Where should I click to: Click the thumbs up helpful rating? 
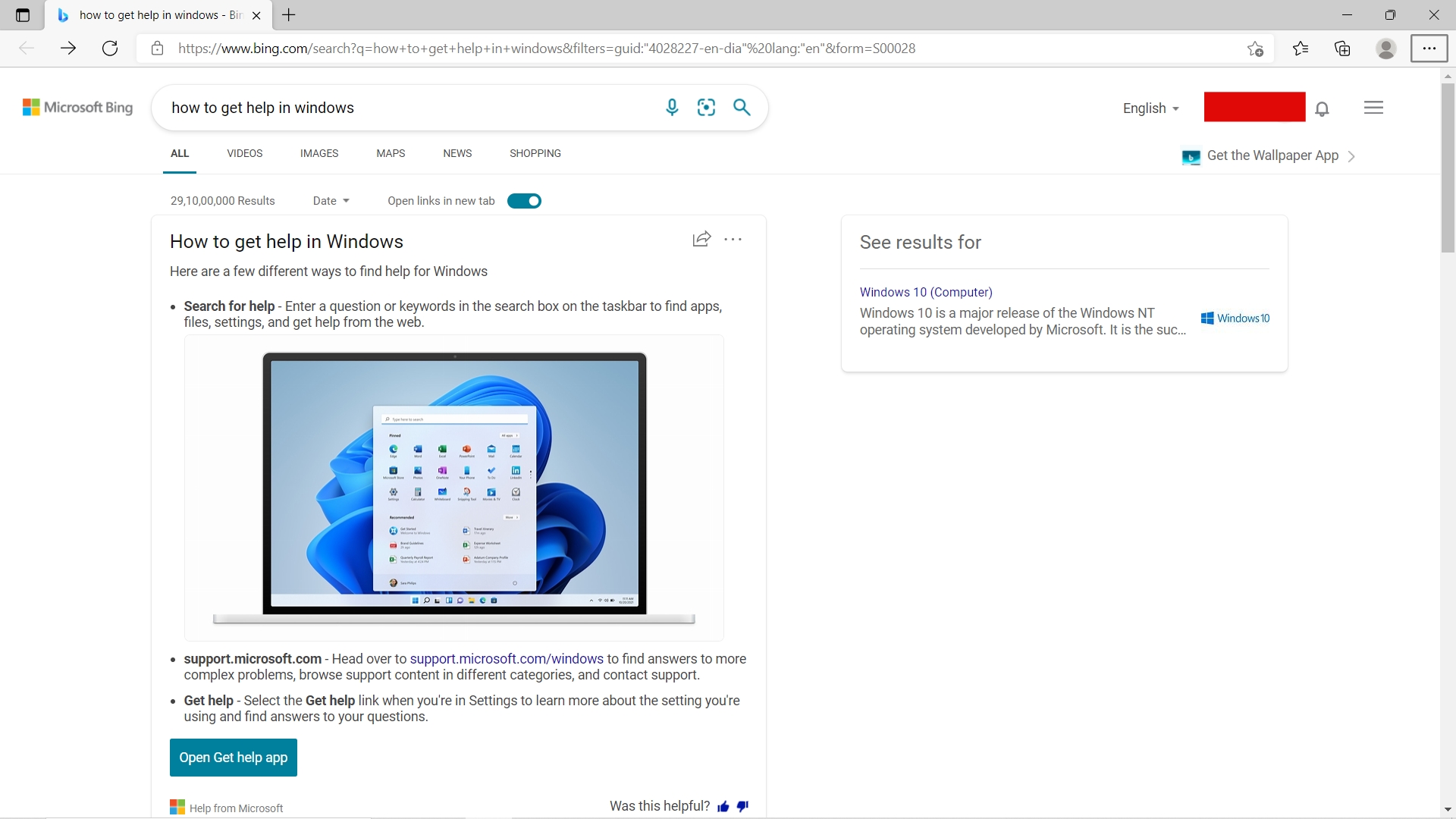tap(724, 806)
